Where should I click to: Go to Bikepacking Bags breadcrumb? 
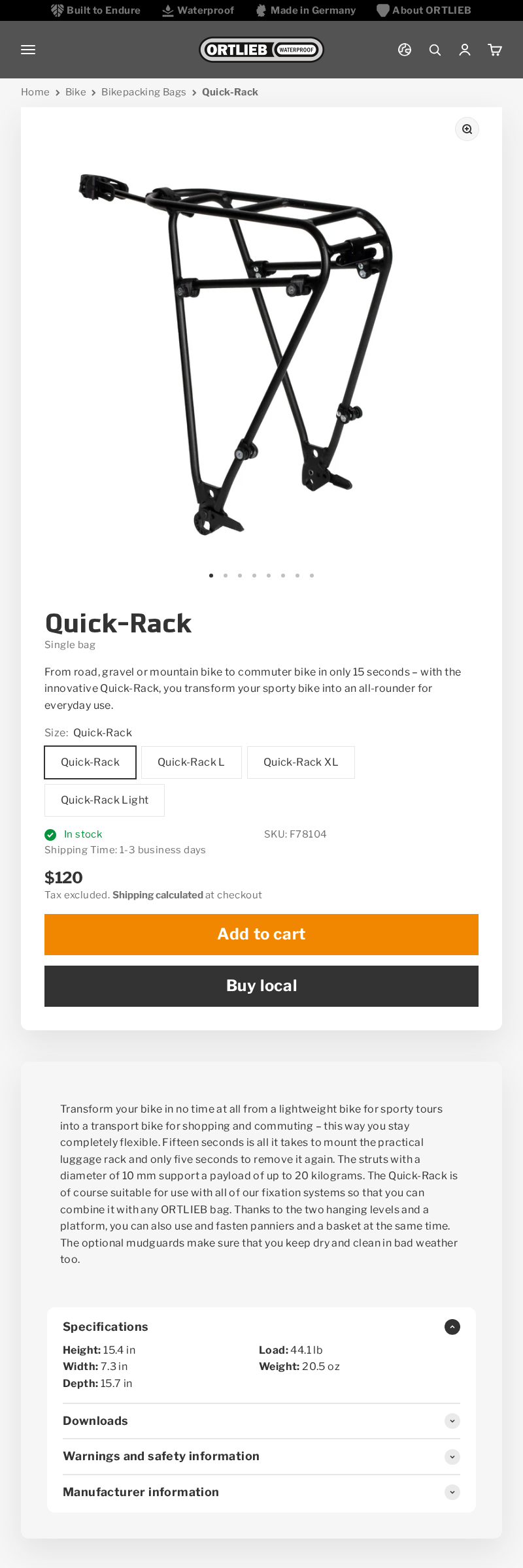(x=144, y=92)
